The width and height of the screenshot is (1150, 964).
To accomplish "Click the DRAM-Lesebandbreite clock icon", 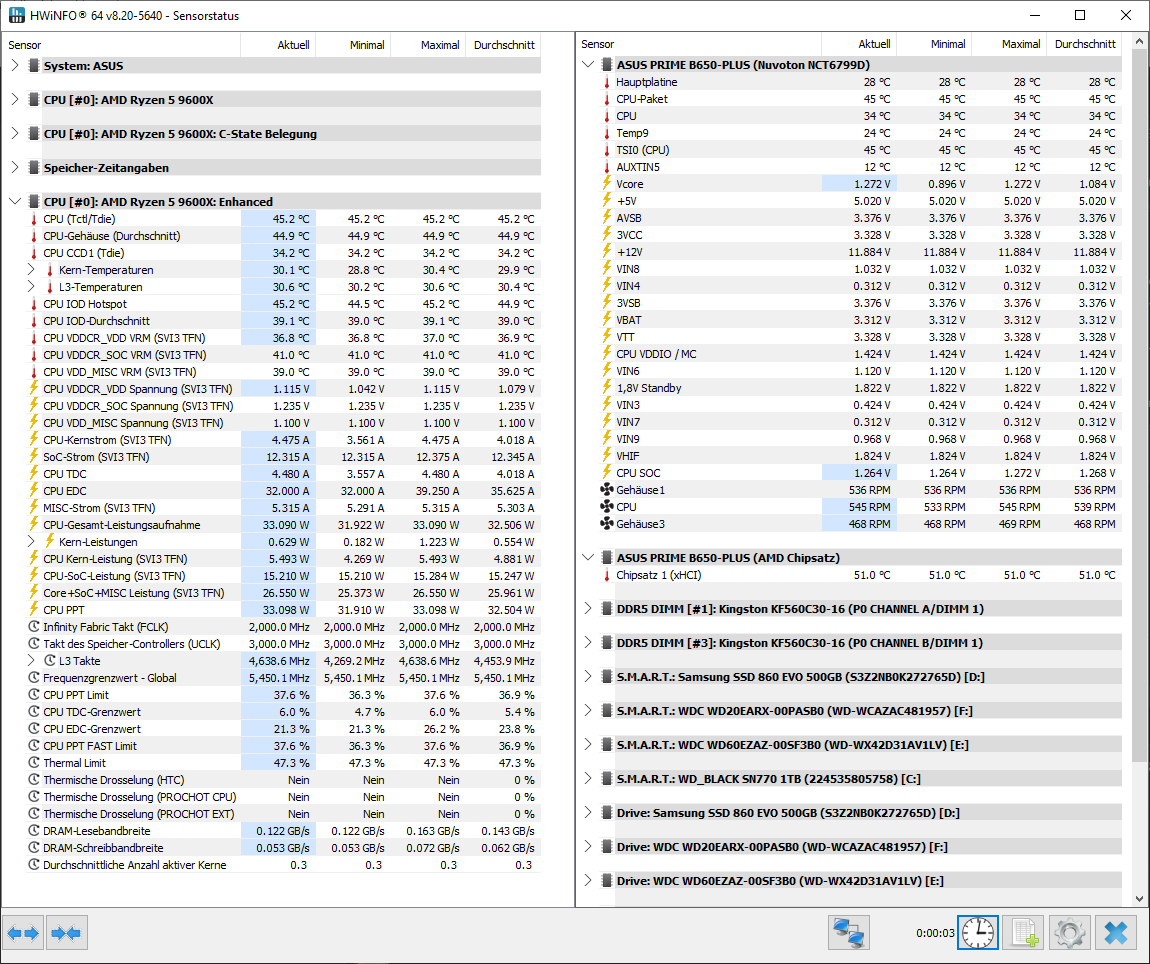I will pyautogui.click(x=34, y=831).
